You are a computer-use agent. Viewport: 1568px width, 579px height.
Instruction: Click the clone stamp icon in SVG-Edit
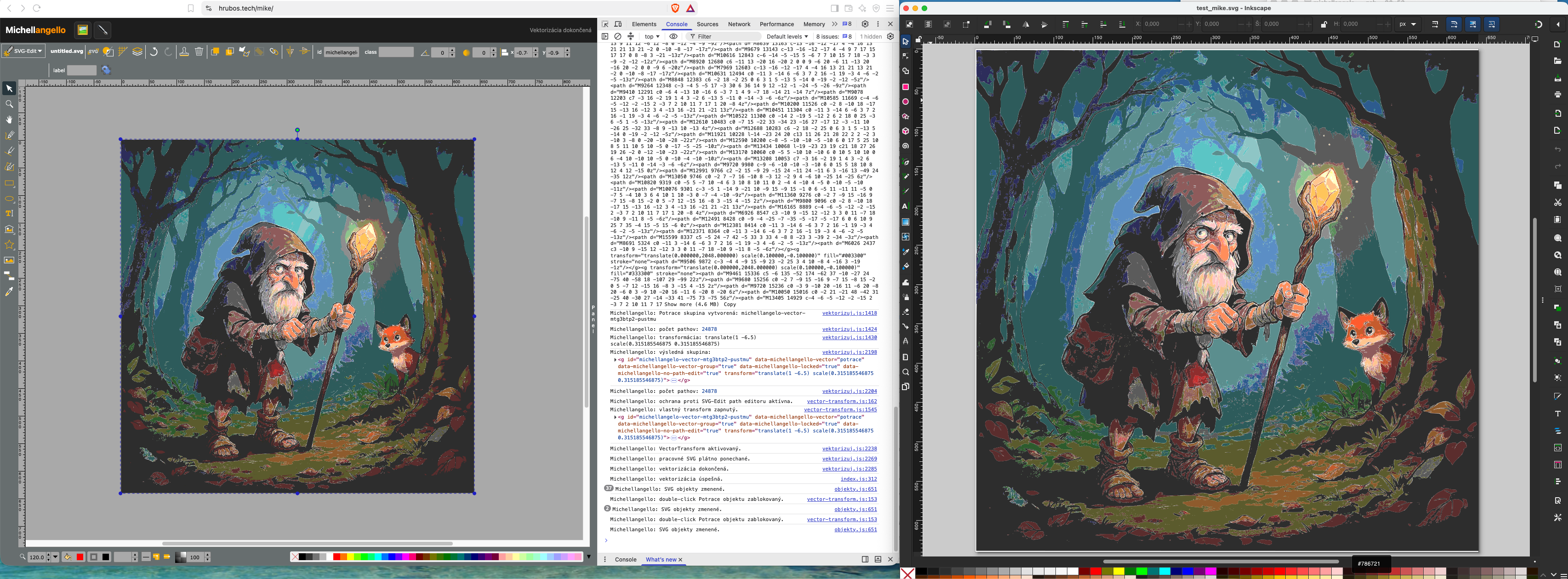pyautogui.click(x=184, y=51)
